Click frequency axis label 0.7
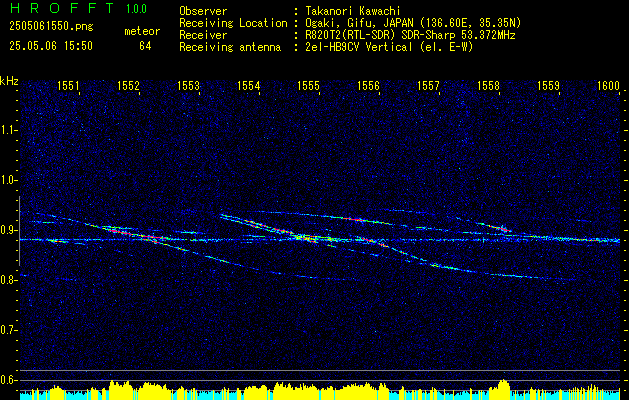629x400 pixels. [x=7, y=330]
